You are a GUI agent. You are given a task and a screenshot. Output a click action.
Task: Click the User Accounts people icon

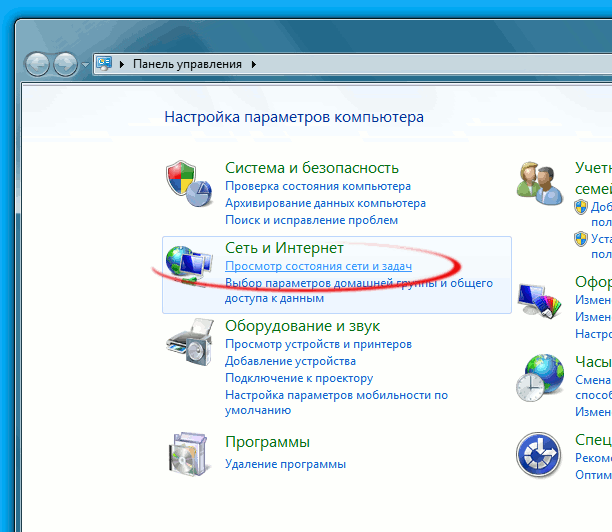point(540,181)
